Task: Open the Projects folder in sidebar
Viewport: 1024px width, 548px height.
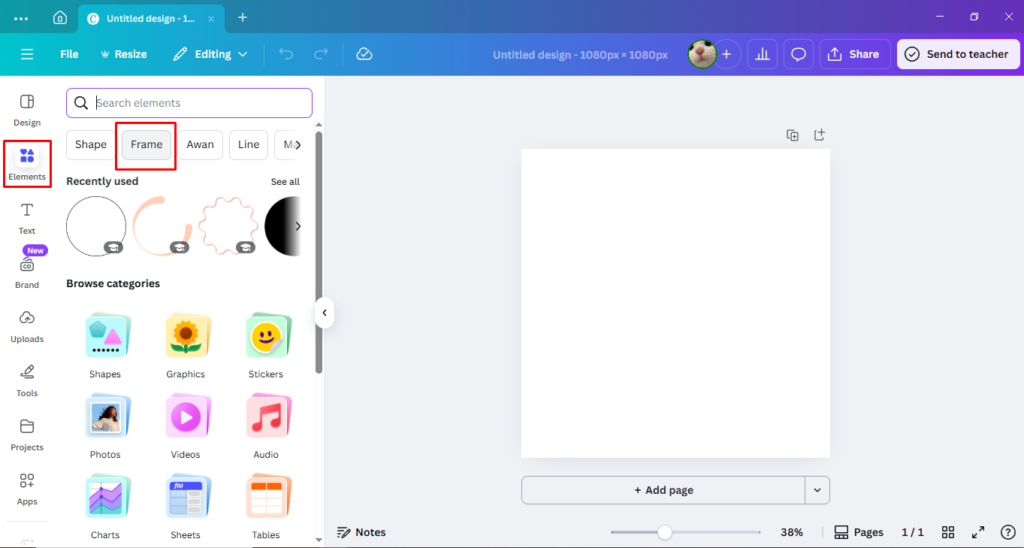Action: click(x=27, y=433)
